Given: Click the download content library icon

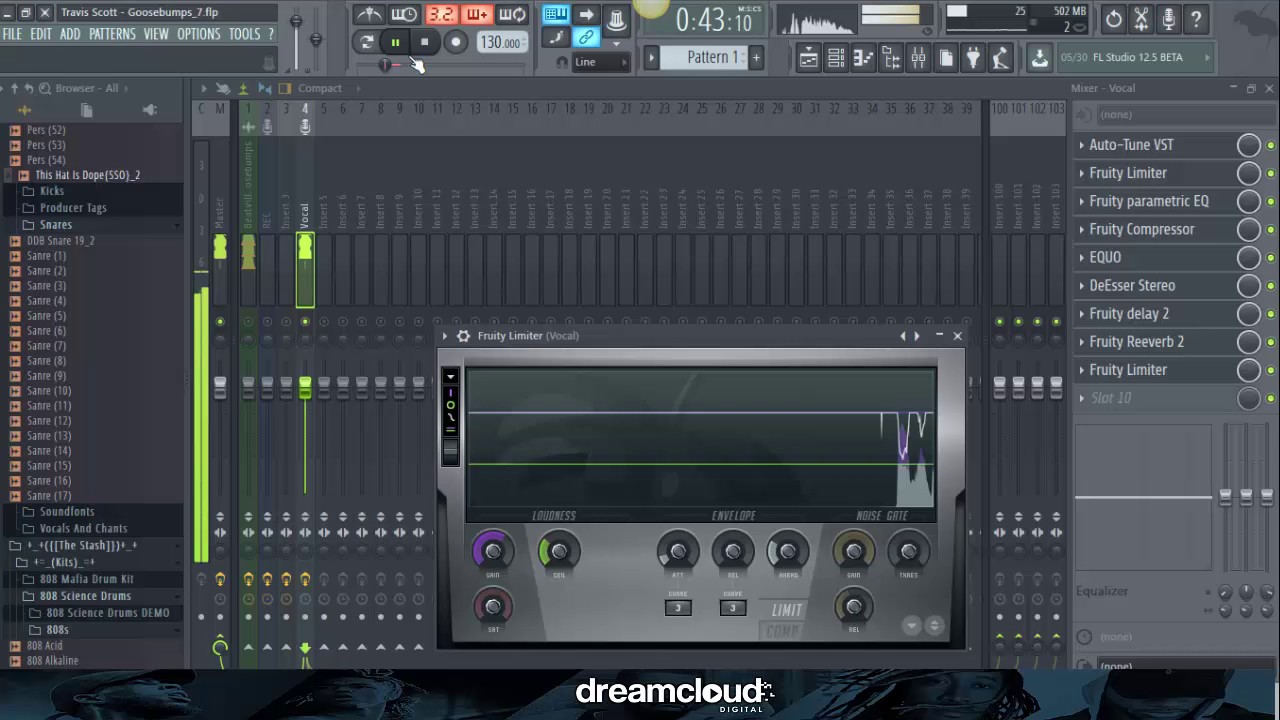Looking at the screenshot, I should [1040, 58].
